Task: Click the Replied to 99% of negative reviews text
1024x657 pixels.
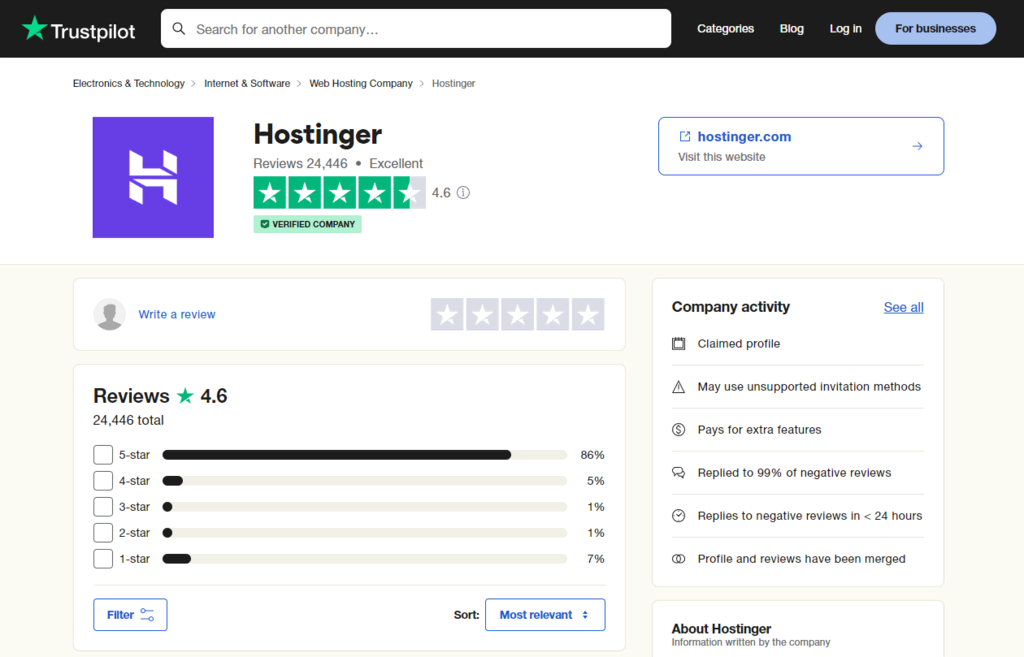Action: pos(794,473)
